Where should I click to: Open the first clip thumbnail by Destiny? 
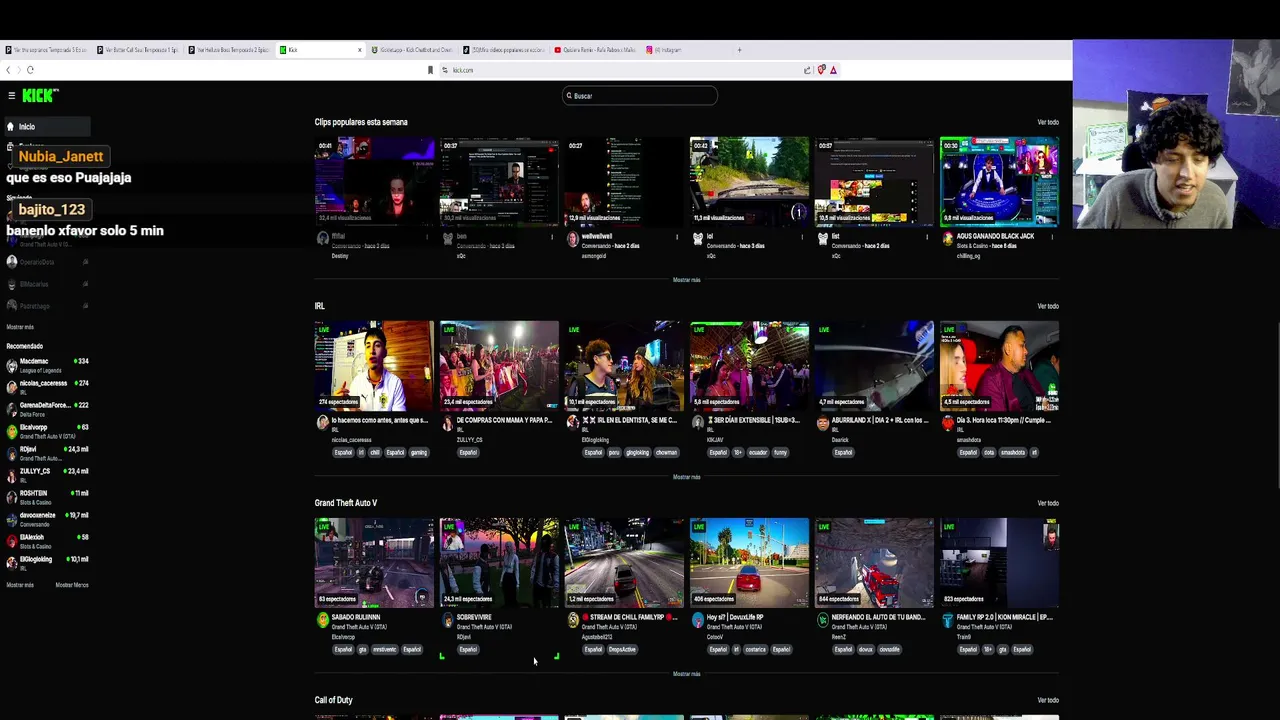tap(374, 182)
